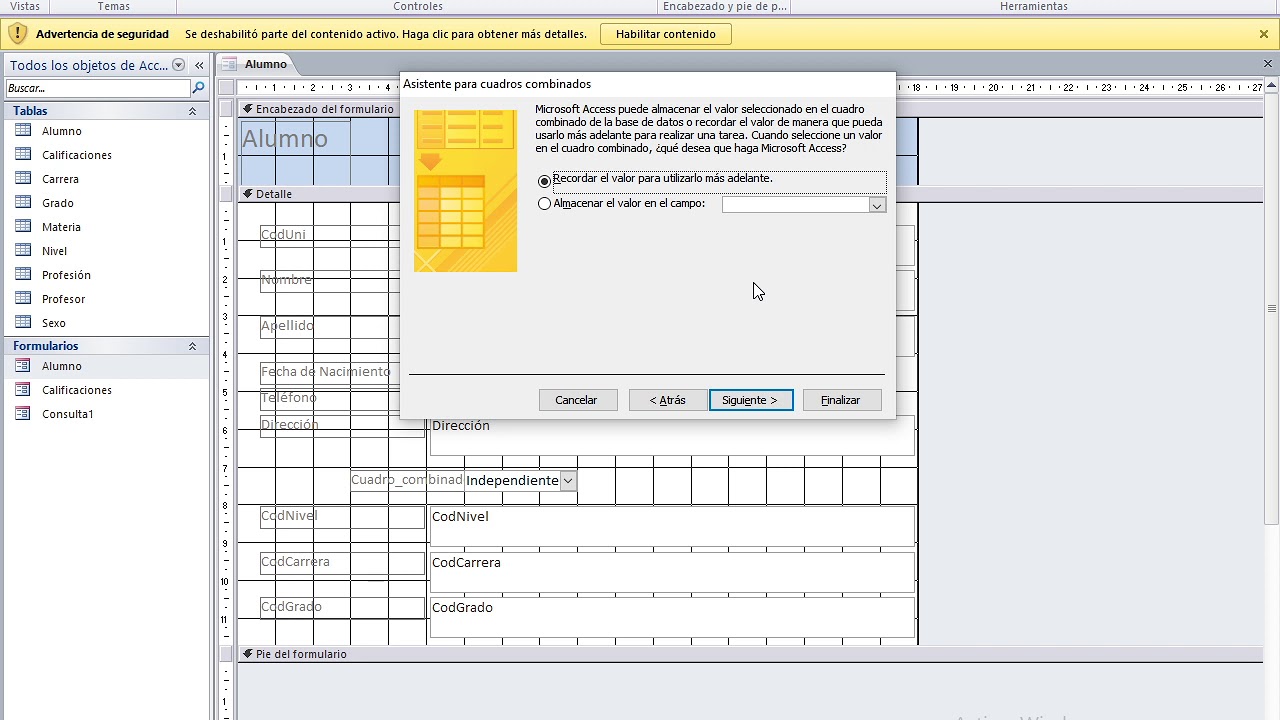Select 'Almacenar el valor en el campo' option
The height and width of the screenshot is (720, 1280).
tap(544, 203)
